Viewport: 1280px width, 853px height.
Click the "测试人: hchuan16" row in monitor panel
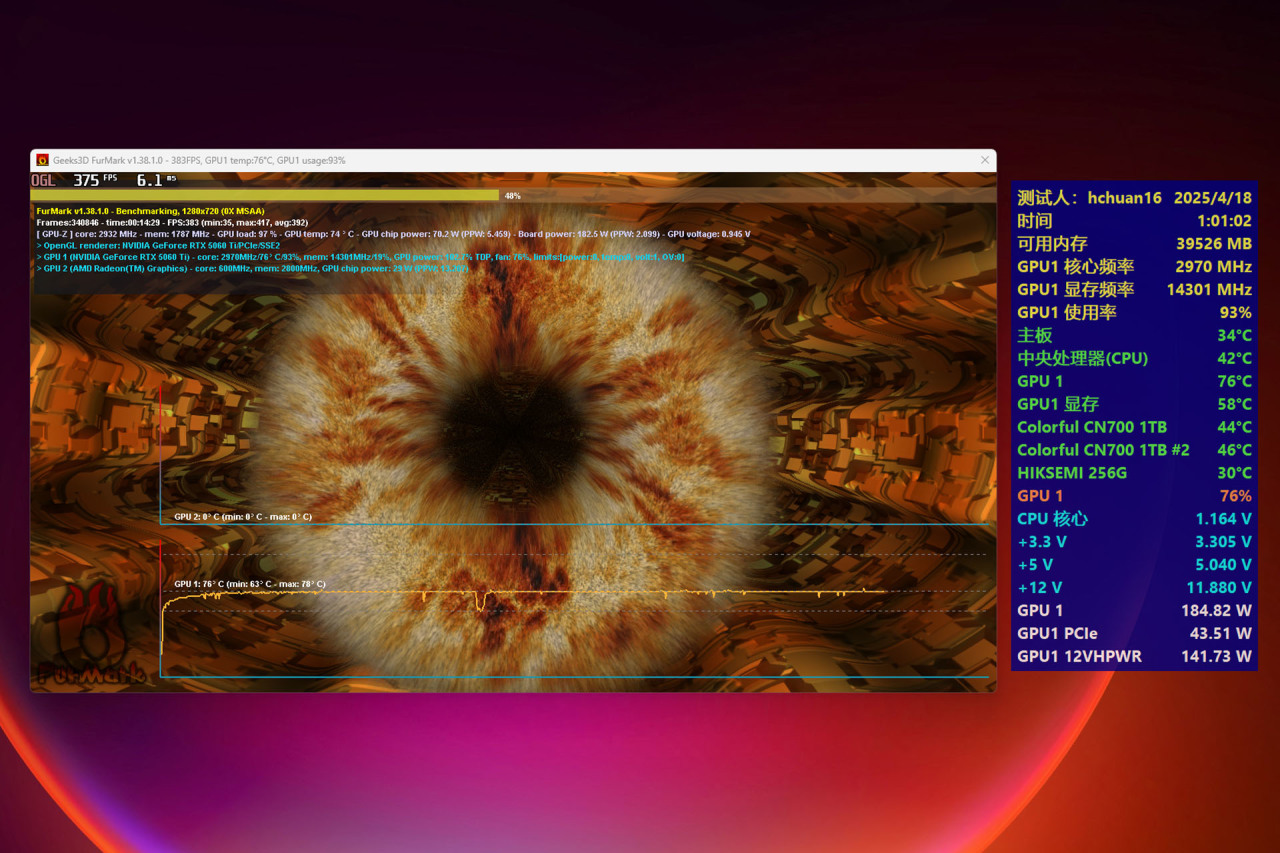1134,198
